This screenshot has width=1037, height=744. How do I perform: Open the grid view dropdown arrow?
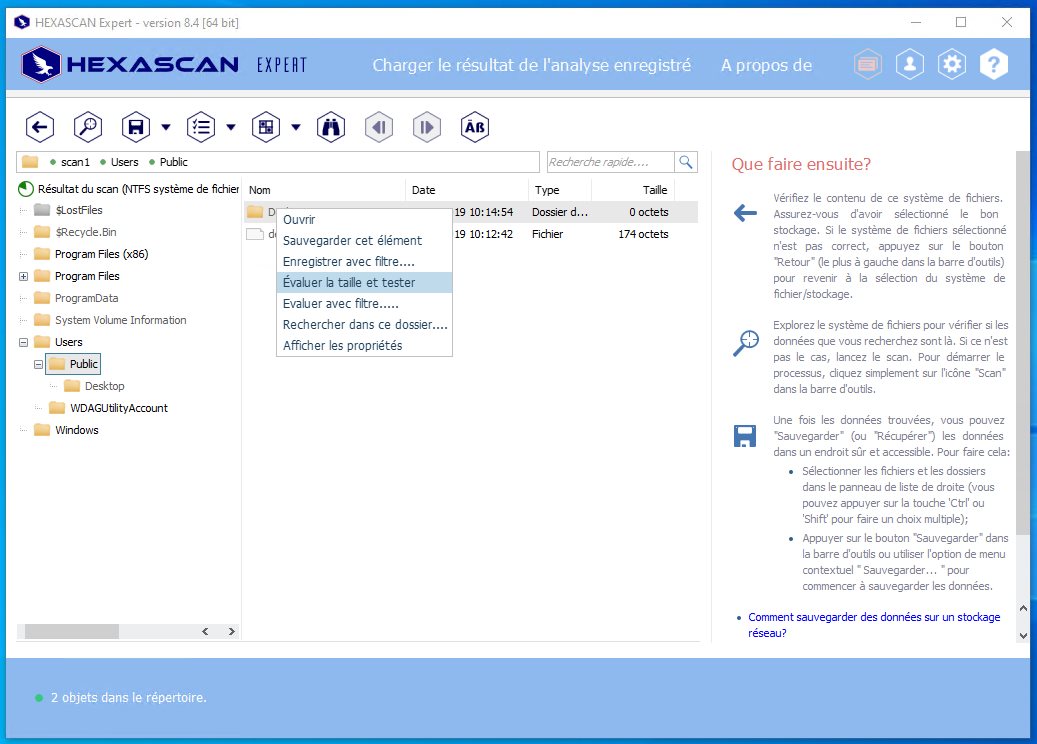(296, 127)
